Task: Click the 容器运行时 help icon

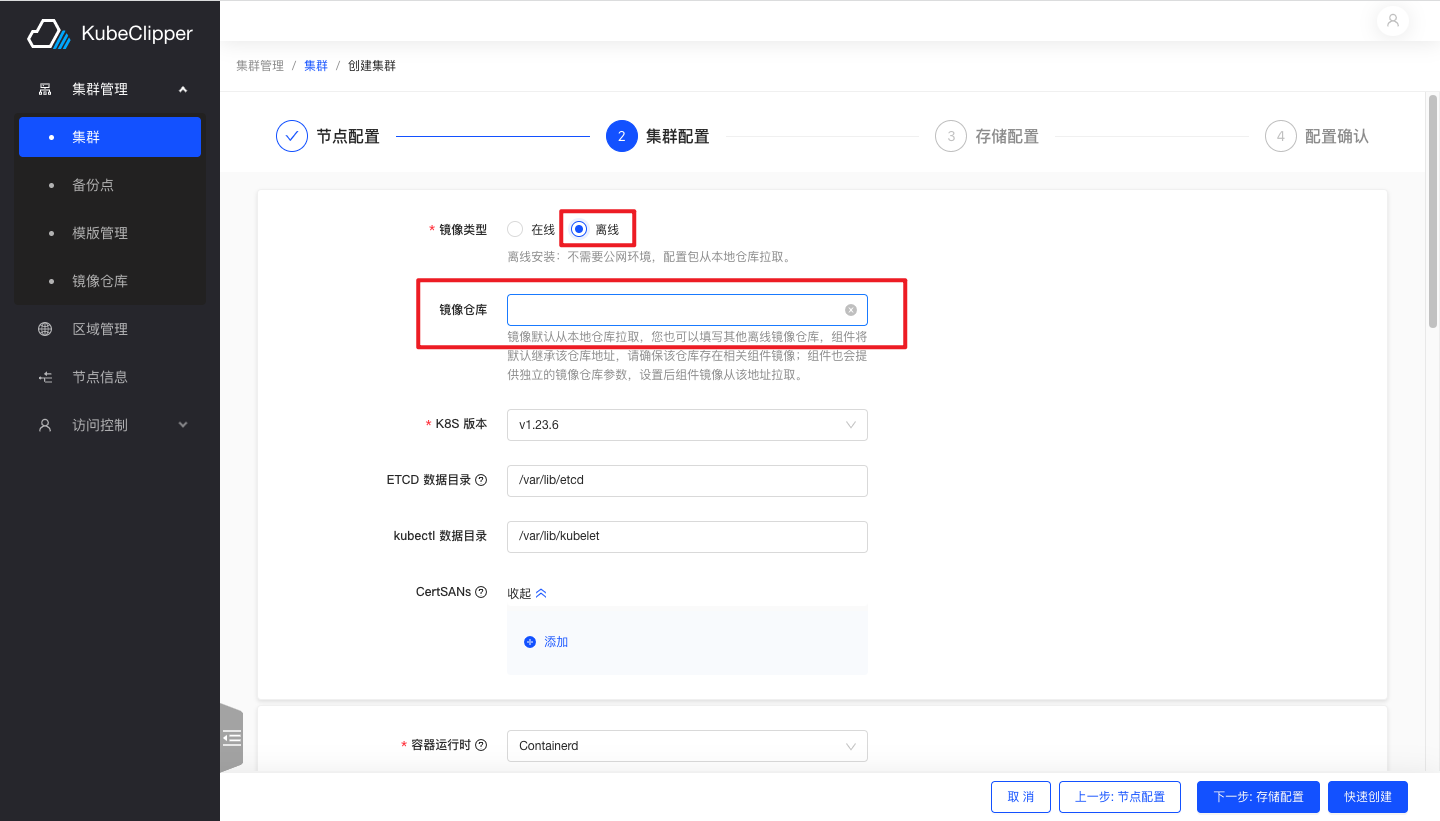Action: [482, 744]
